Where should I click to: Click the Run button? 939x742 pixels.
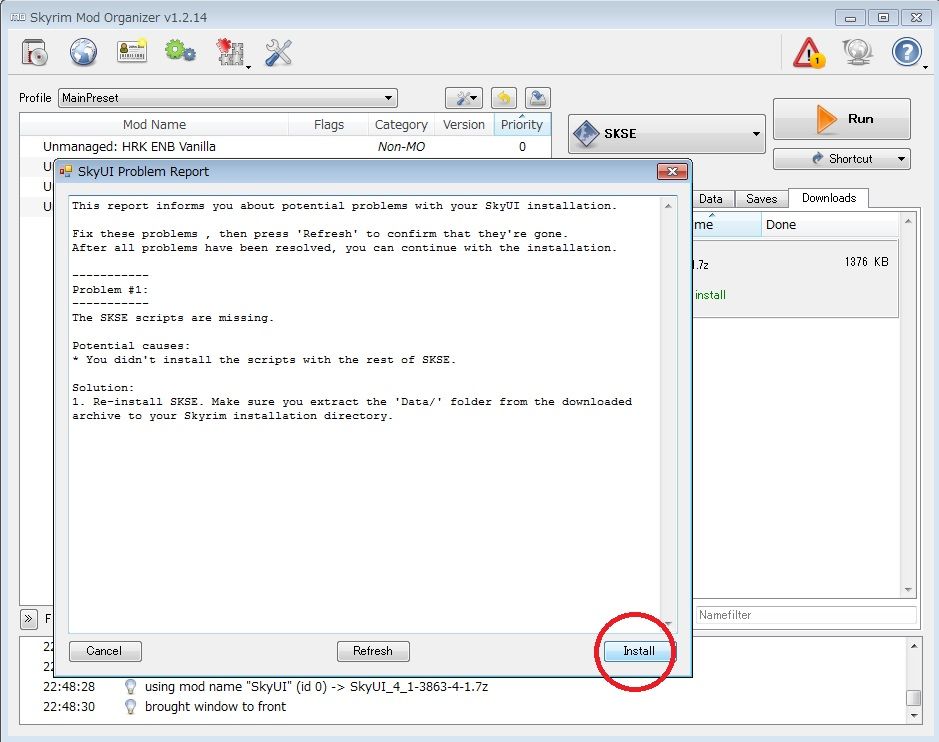coord(841,119)
